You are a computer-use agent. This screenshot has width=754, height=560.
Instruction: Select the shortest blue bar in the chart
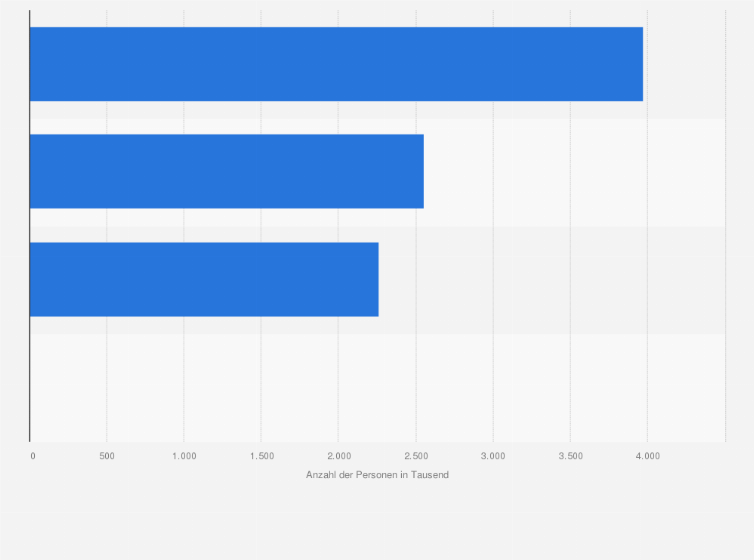point(204,279)
